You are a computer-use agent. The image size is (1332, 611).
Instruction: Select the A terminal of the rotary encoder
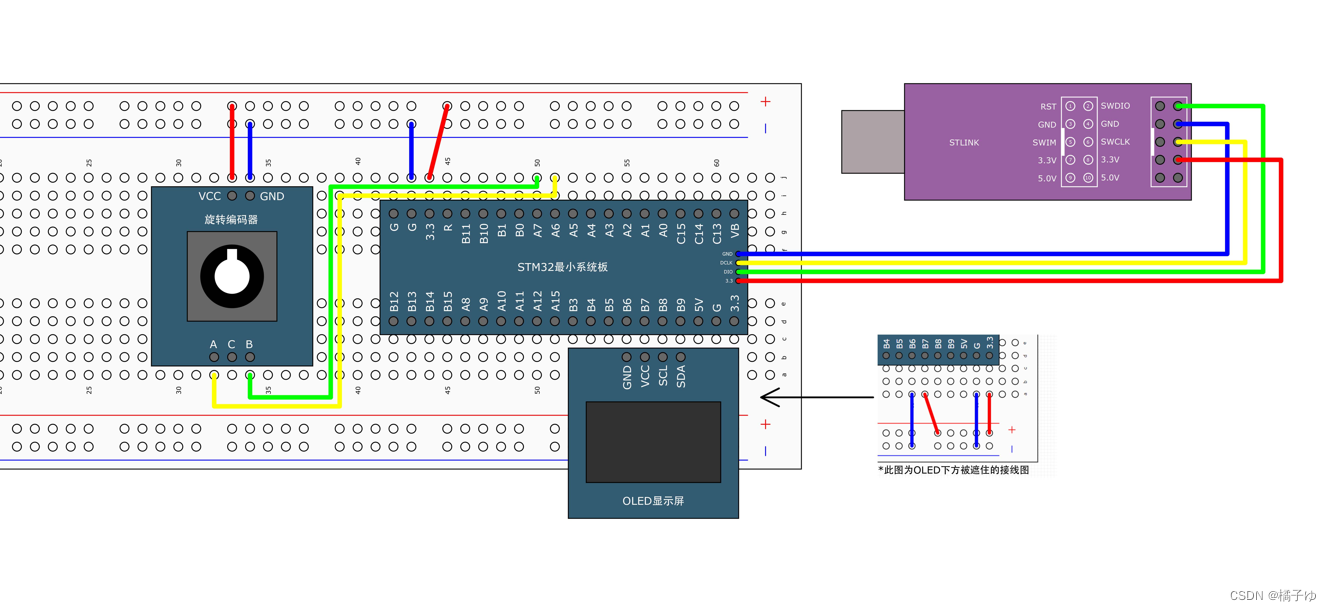point(213,358)
